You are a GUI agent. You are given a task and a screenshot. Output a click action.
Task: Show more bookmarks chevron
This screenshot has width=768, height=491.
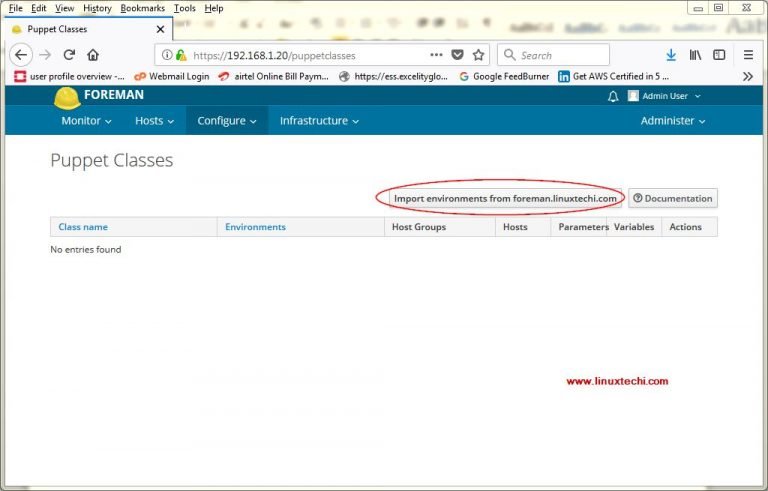coord(747,76)
